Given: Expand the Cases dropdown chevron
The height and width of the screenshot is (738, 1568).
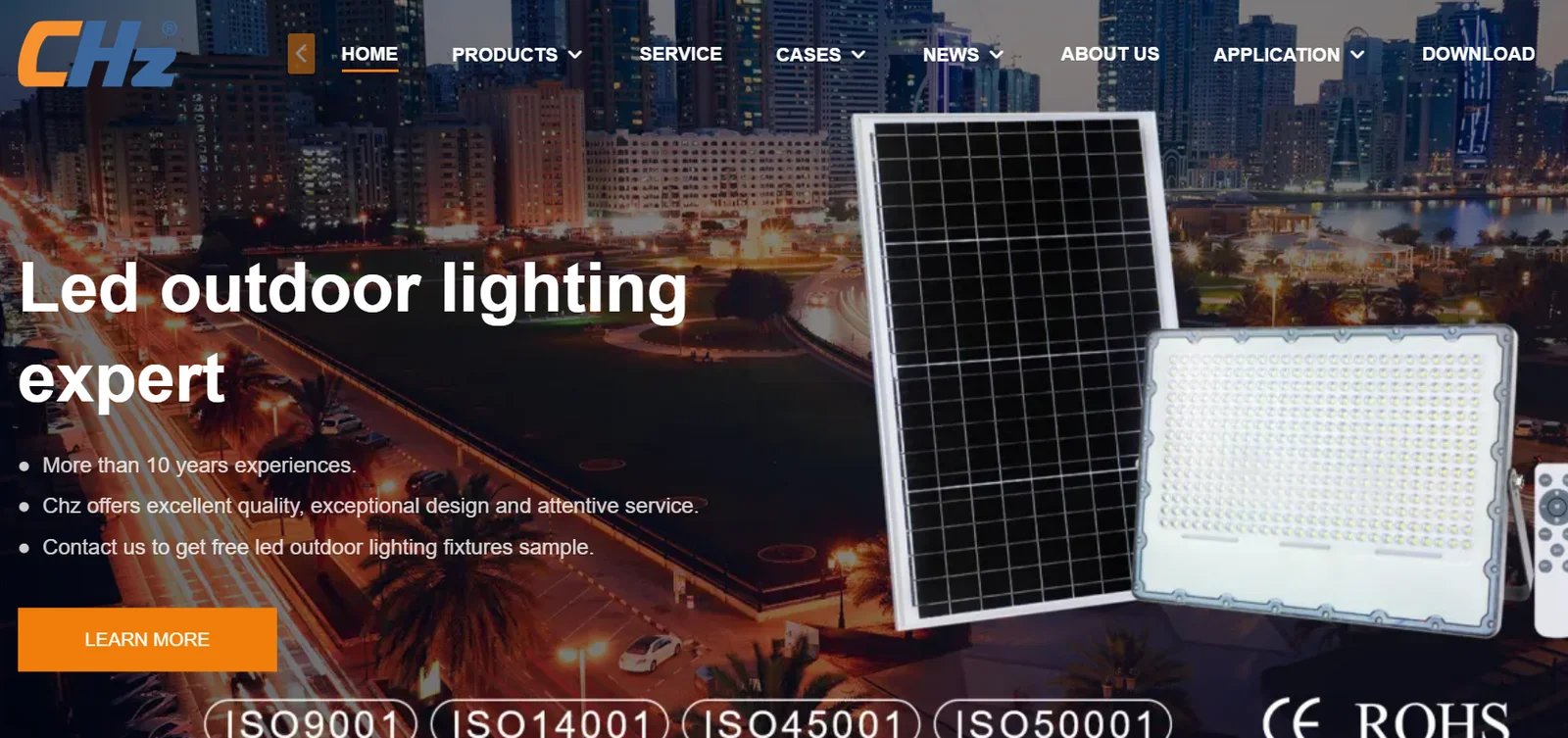Looking at the screenshot, I should coord(858,55).
